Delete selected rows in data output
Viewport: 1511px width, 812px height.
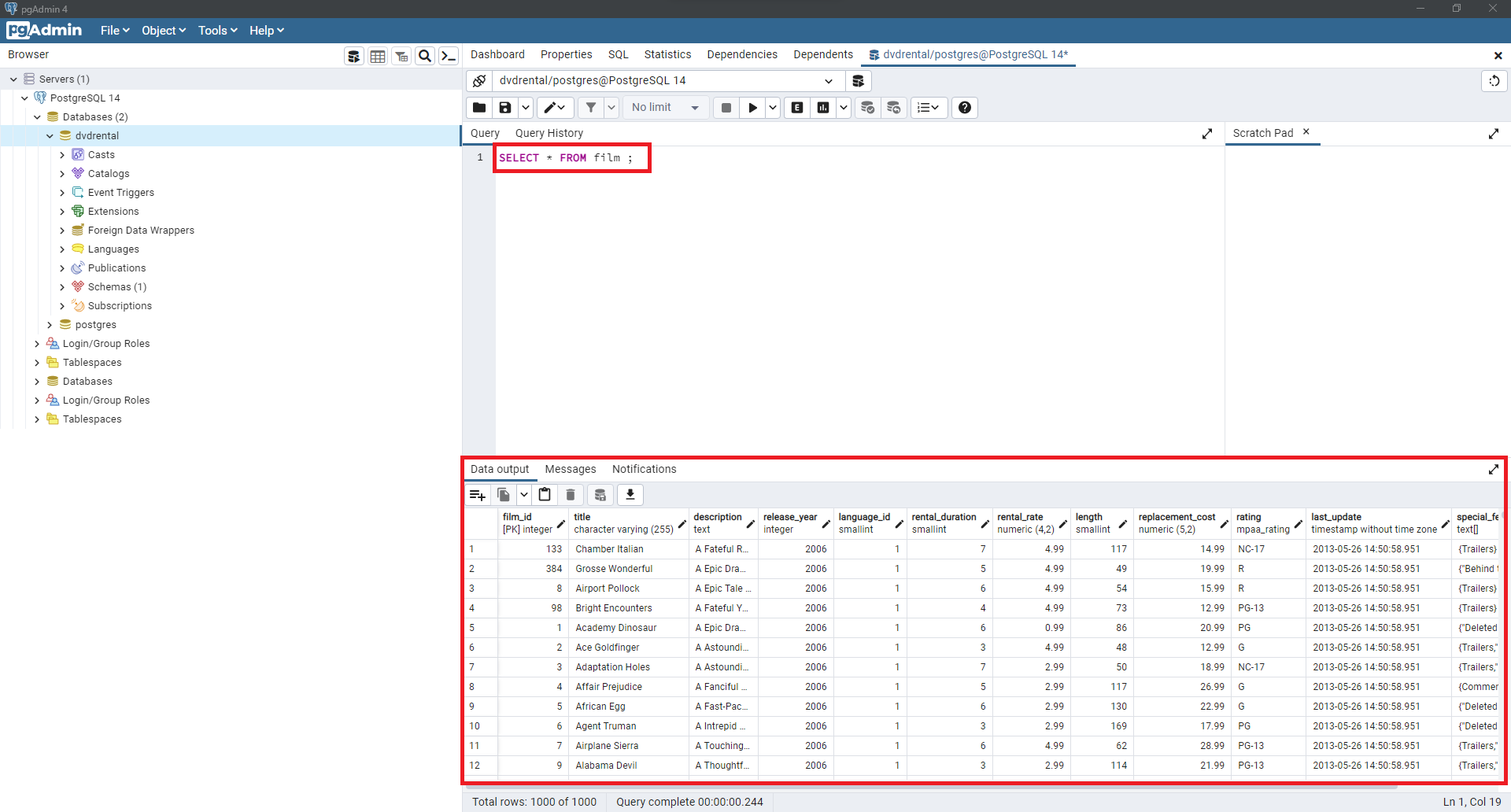[x=571, y=494]
